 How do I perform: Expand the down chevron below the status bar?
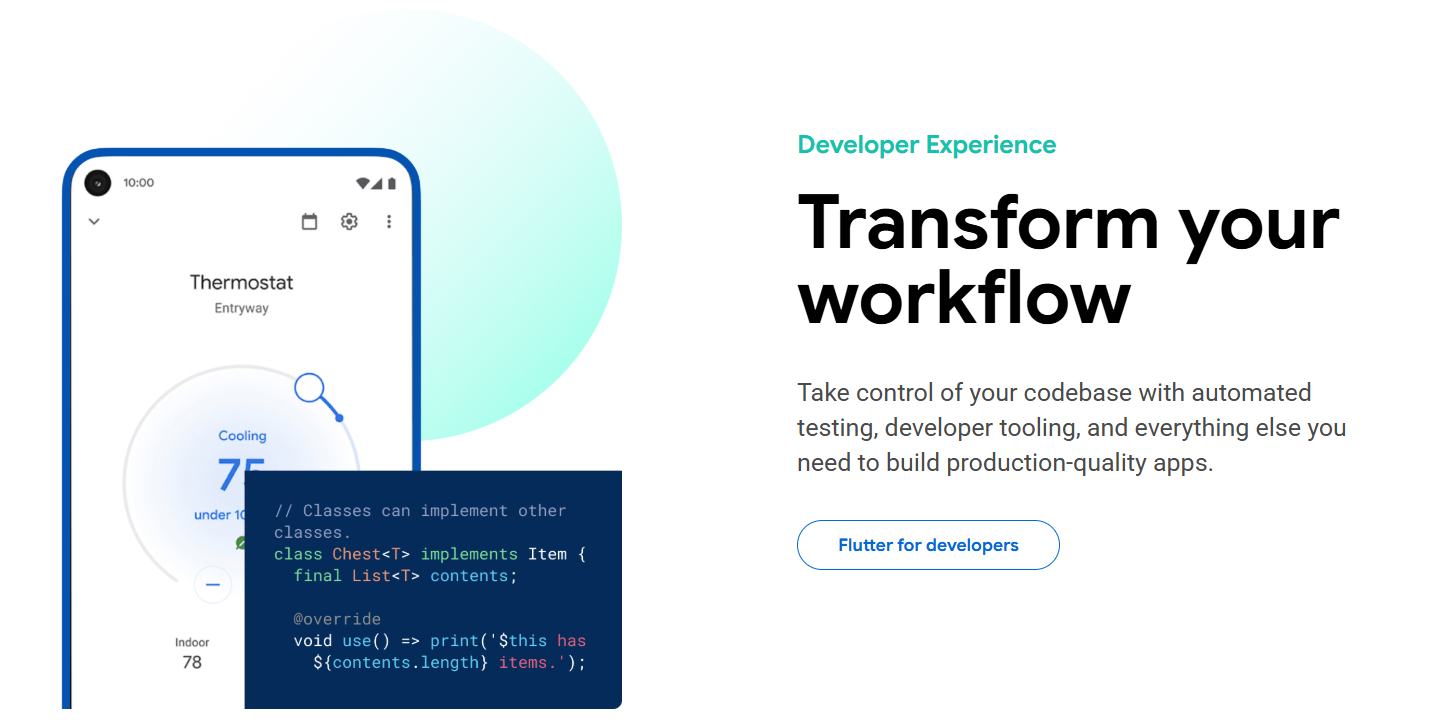[x=93, y=221]
